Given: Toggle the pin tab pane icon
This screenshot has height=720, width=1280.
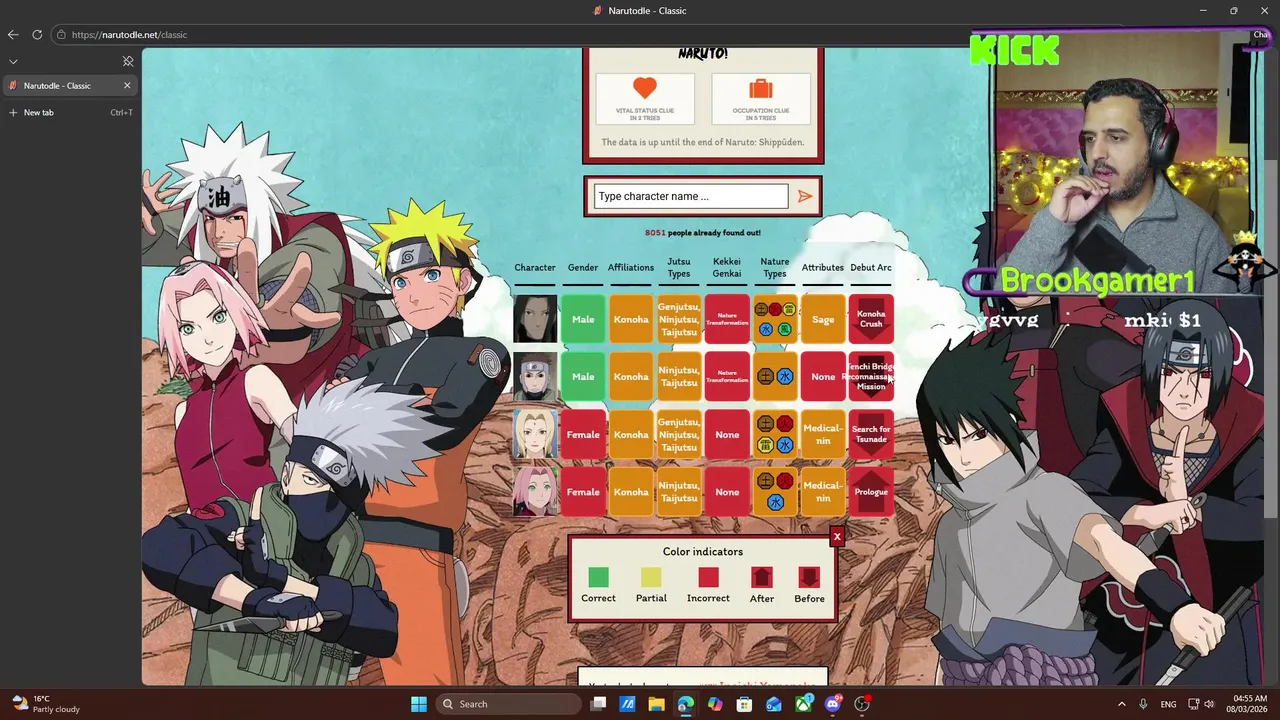Looking at the screenshot, I should click(x=128, y=61).
